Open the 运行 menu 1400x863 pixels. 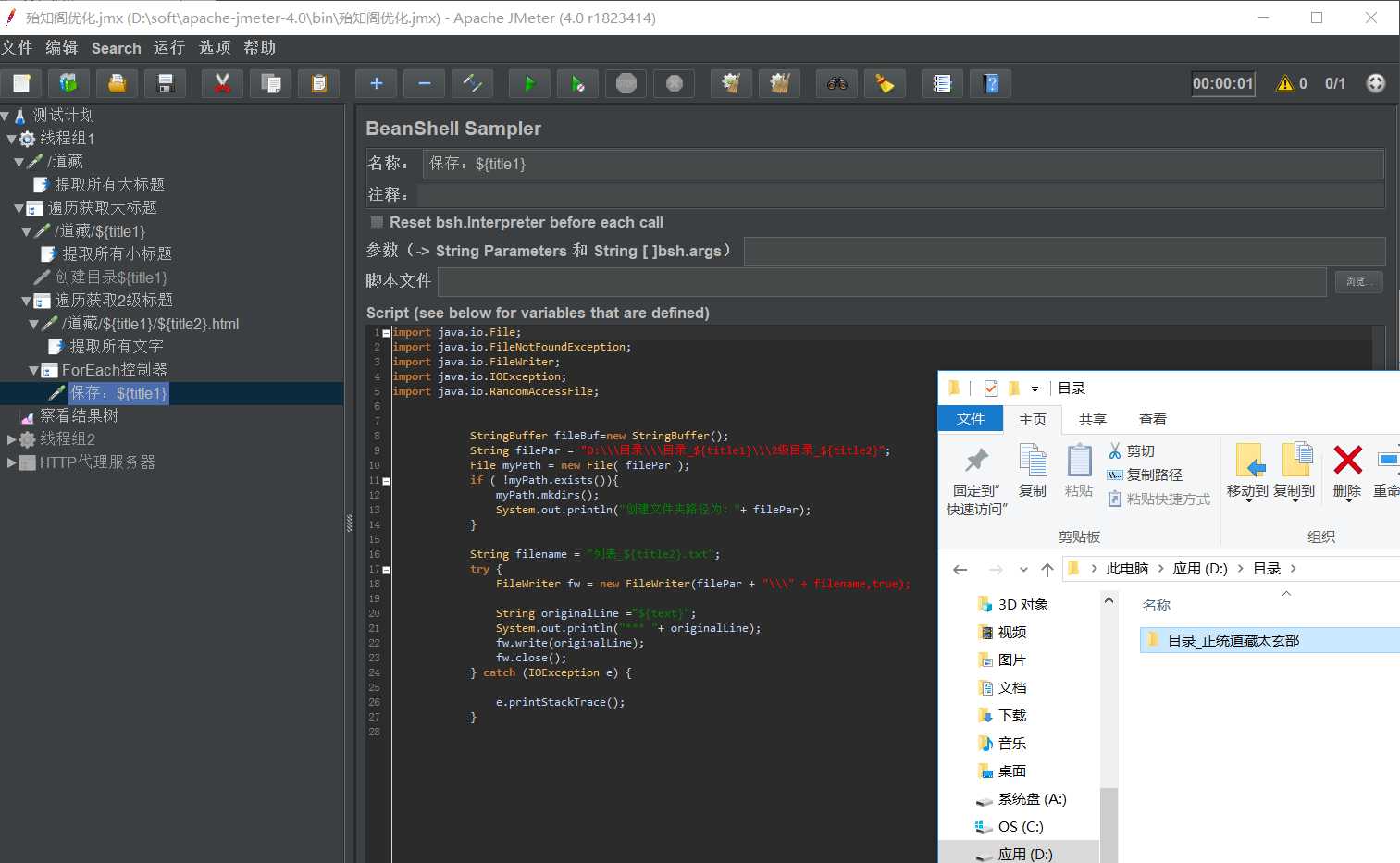click(169, 47)
